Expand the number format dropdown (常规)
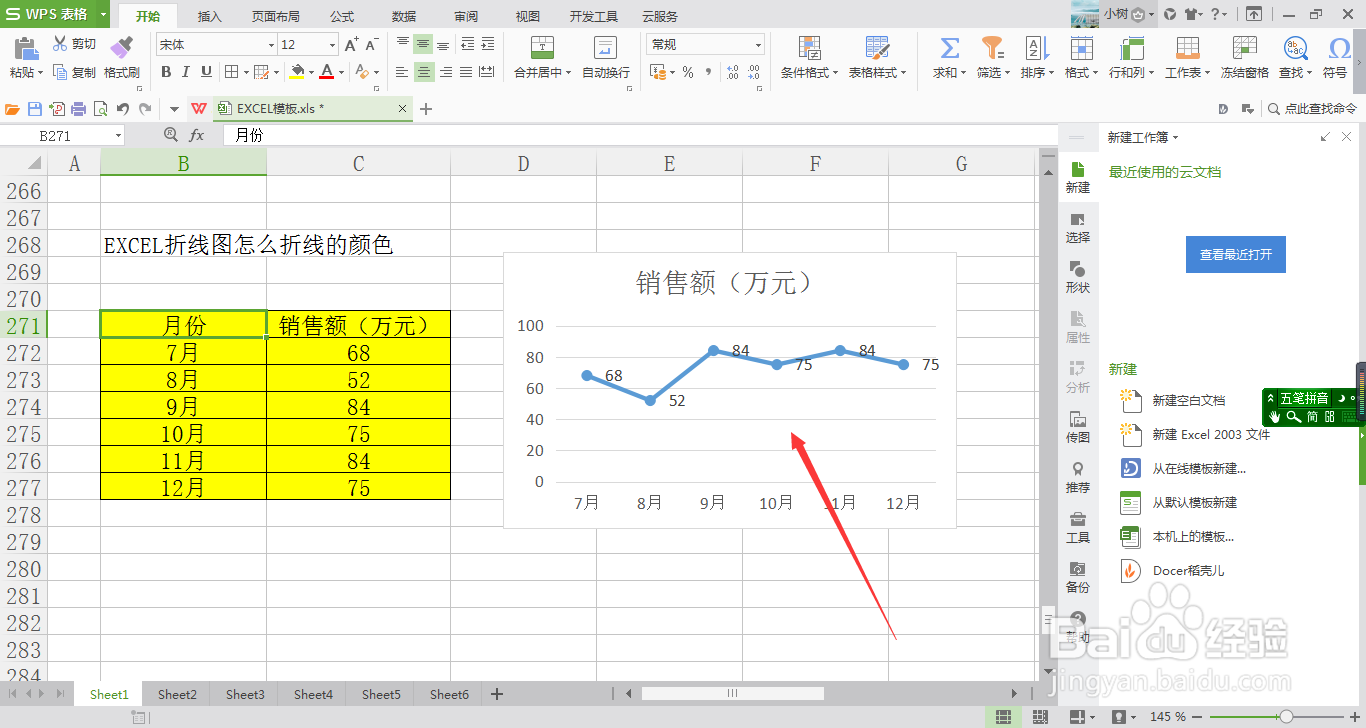The height and width of the screenshot is (728, 1366). [759, 45]
